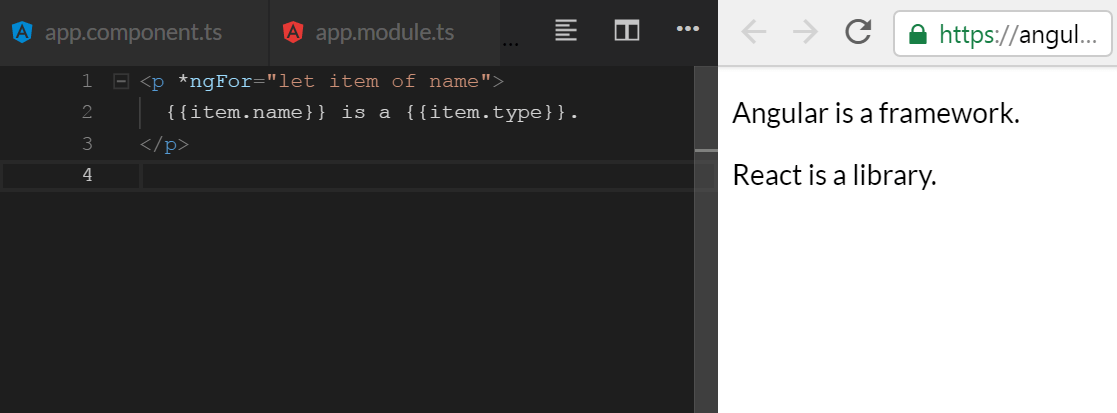Click red Angular icon on app.module.ts tab

(x=293, y=32)
